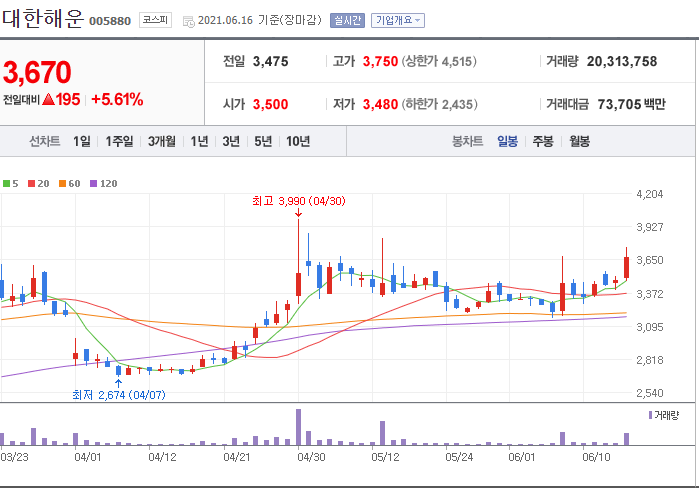Image resolution: width=699 pixels, height=488 pixels.
Task: Click the tallest volume bar at 04/30
Action: [x=298, y=427]
